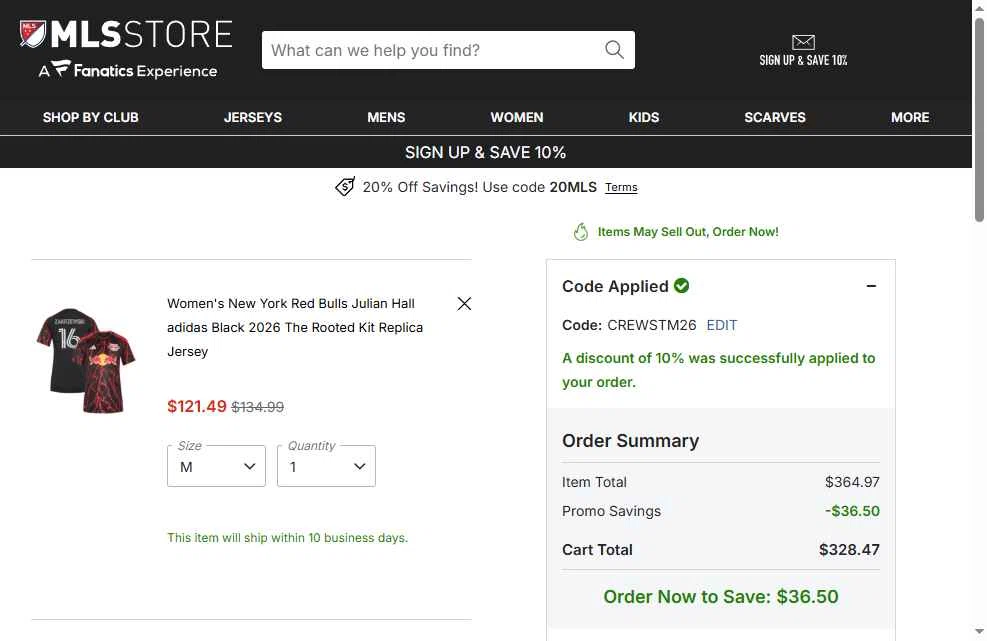Click the flame sell-out icon
Image resolution: width=987 pixels, height=641 pixels.
tap(580, 232)
